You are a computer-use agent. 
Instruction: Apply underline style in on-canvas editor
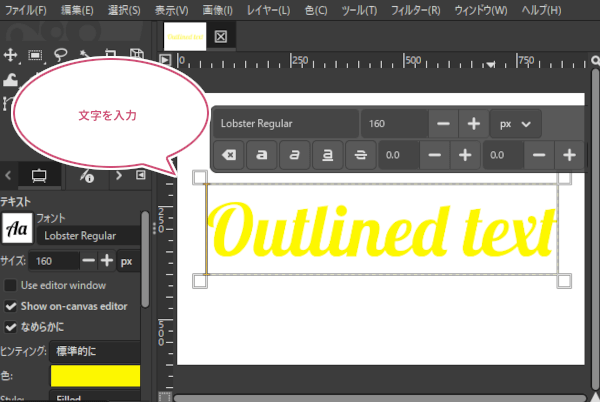[326, 155]
